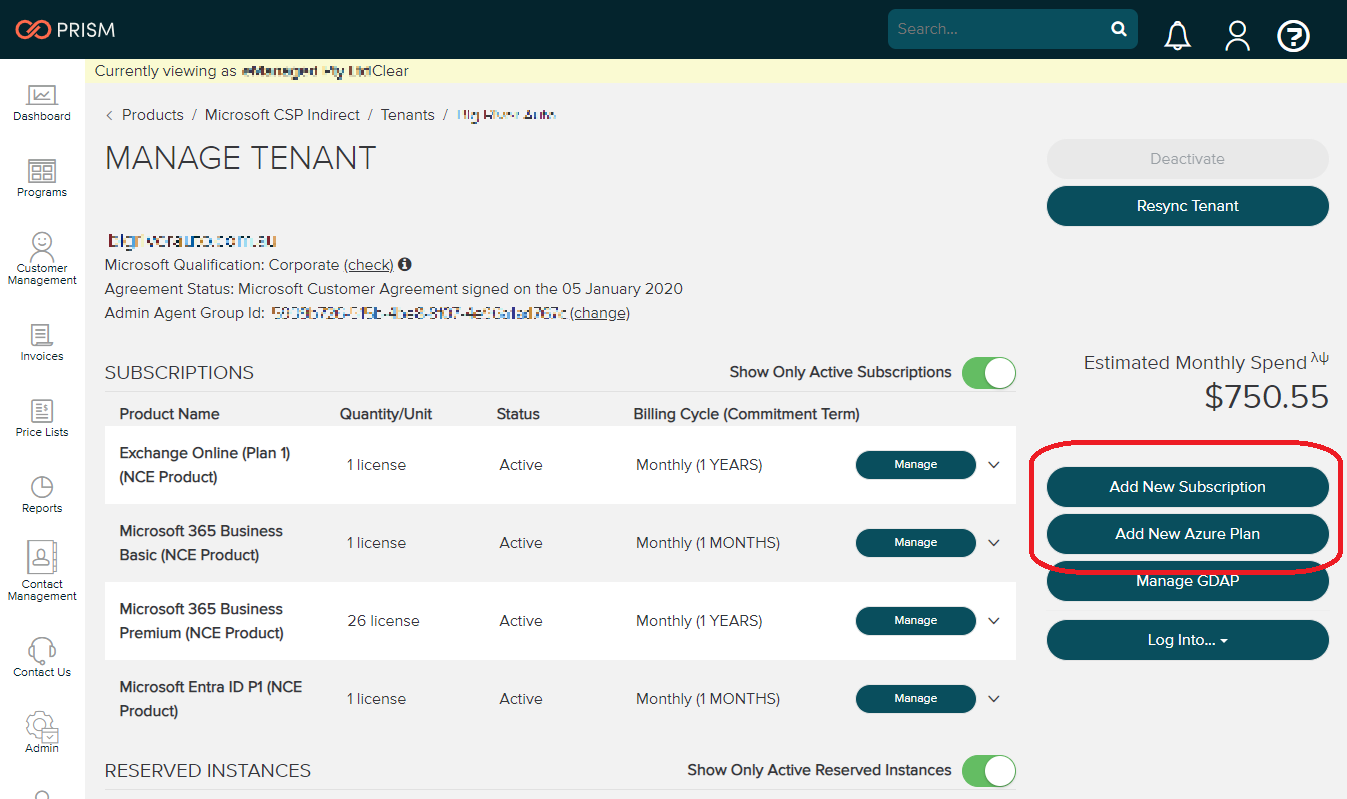
Task: Open Invoices in sidebar
Action: (x=42, y=343)
